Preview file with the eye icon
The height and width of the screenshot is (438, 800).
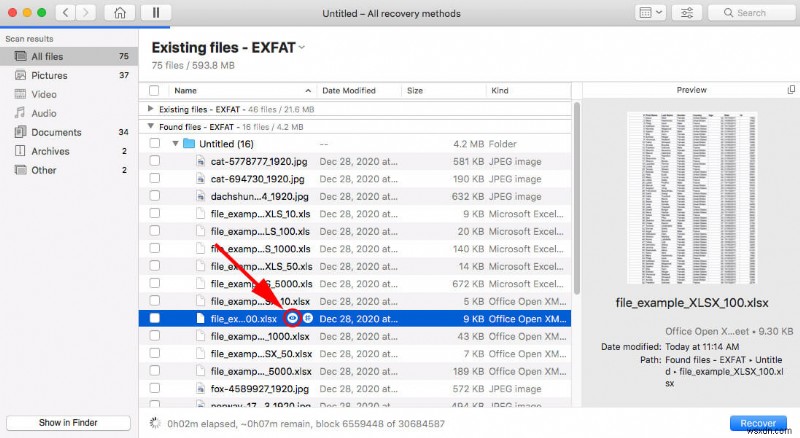coord(292,318)
